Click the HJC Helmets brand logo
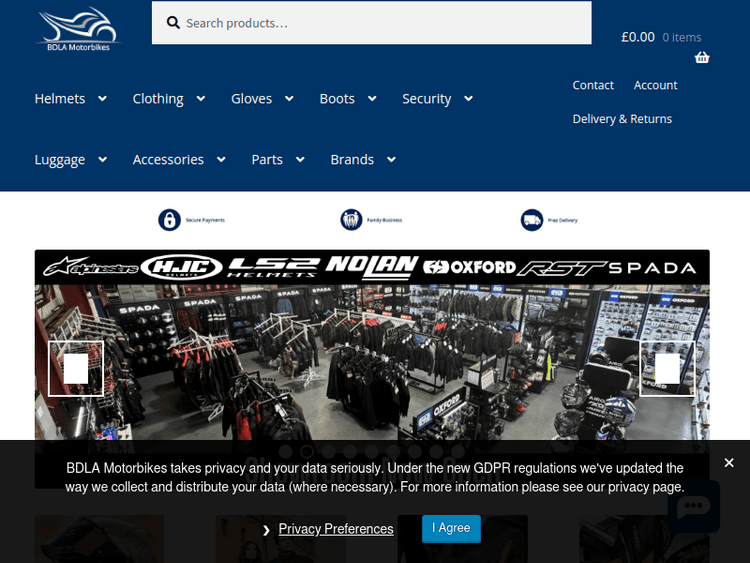The image size is (750, 563). pos(182,267)
